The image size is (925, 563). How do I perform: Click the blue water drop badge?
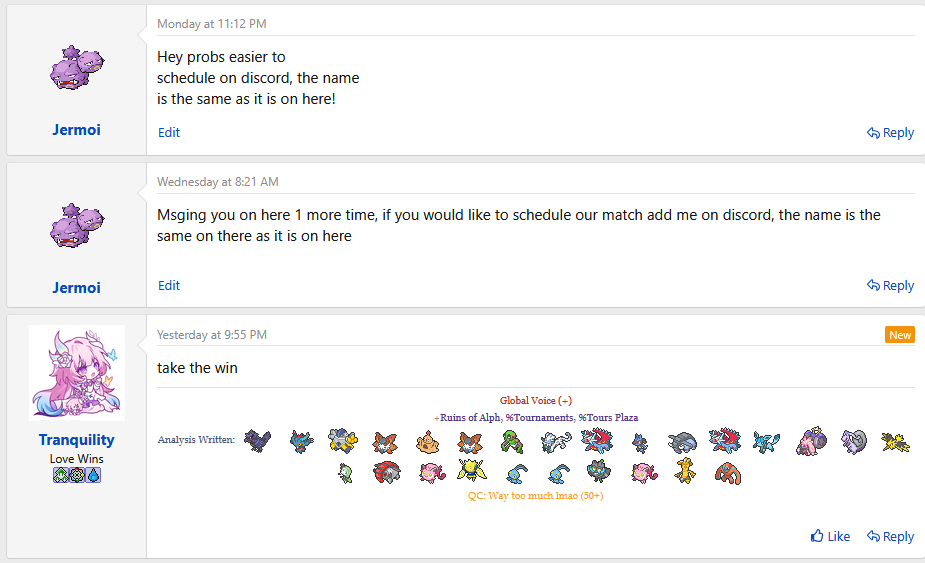[x=94, y=474]
